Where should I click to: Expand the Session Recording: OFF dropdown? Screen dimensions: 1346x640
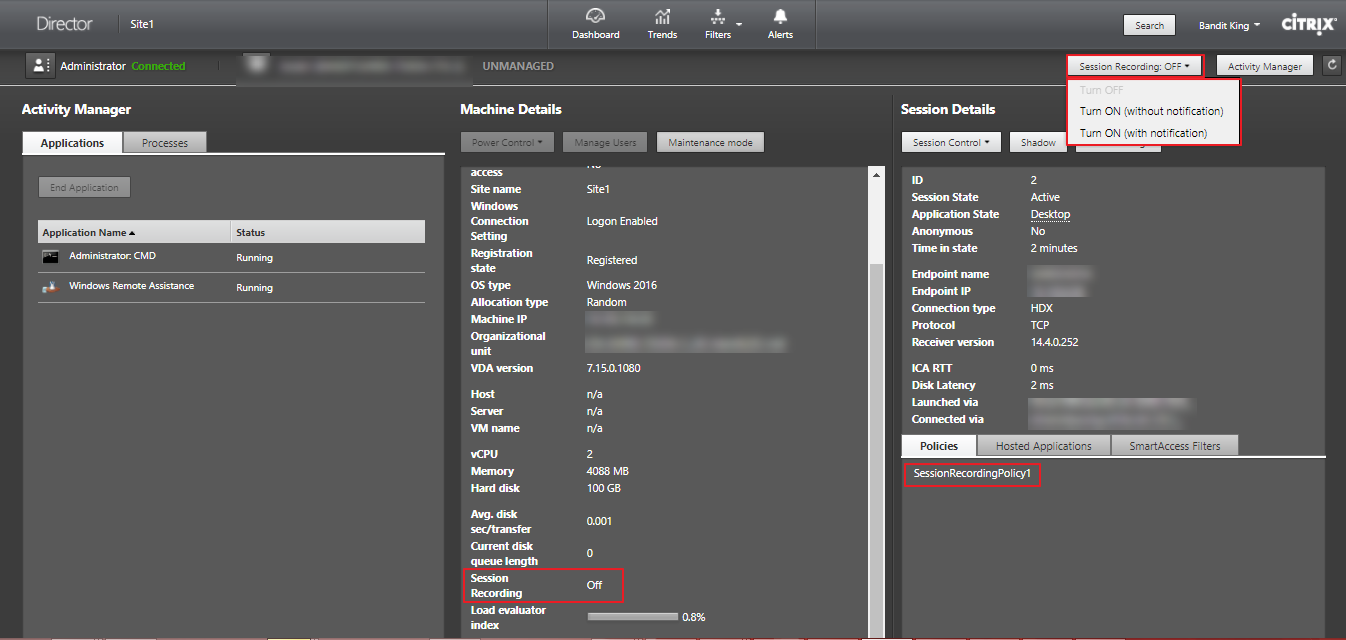[x=1134, y=66]
